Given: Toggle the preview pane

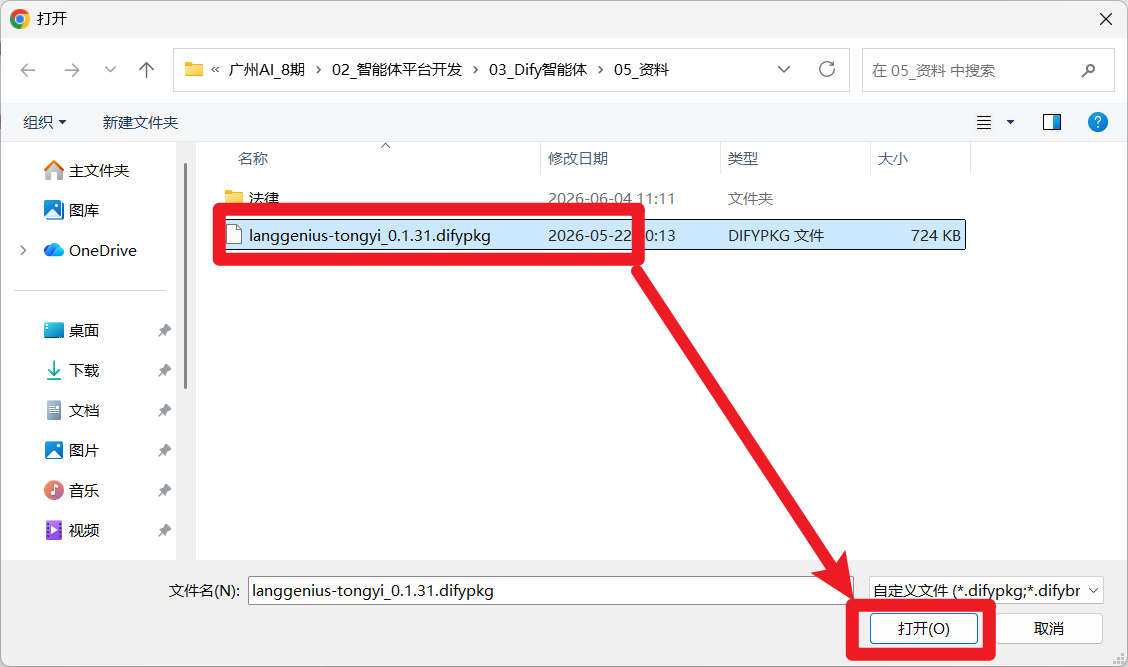Looking at the screenshot, I should [1052, 122].
